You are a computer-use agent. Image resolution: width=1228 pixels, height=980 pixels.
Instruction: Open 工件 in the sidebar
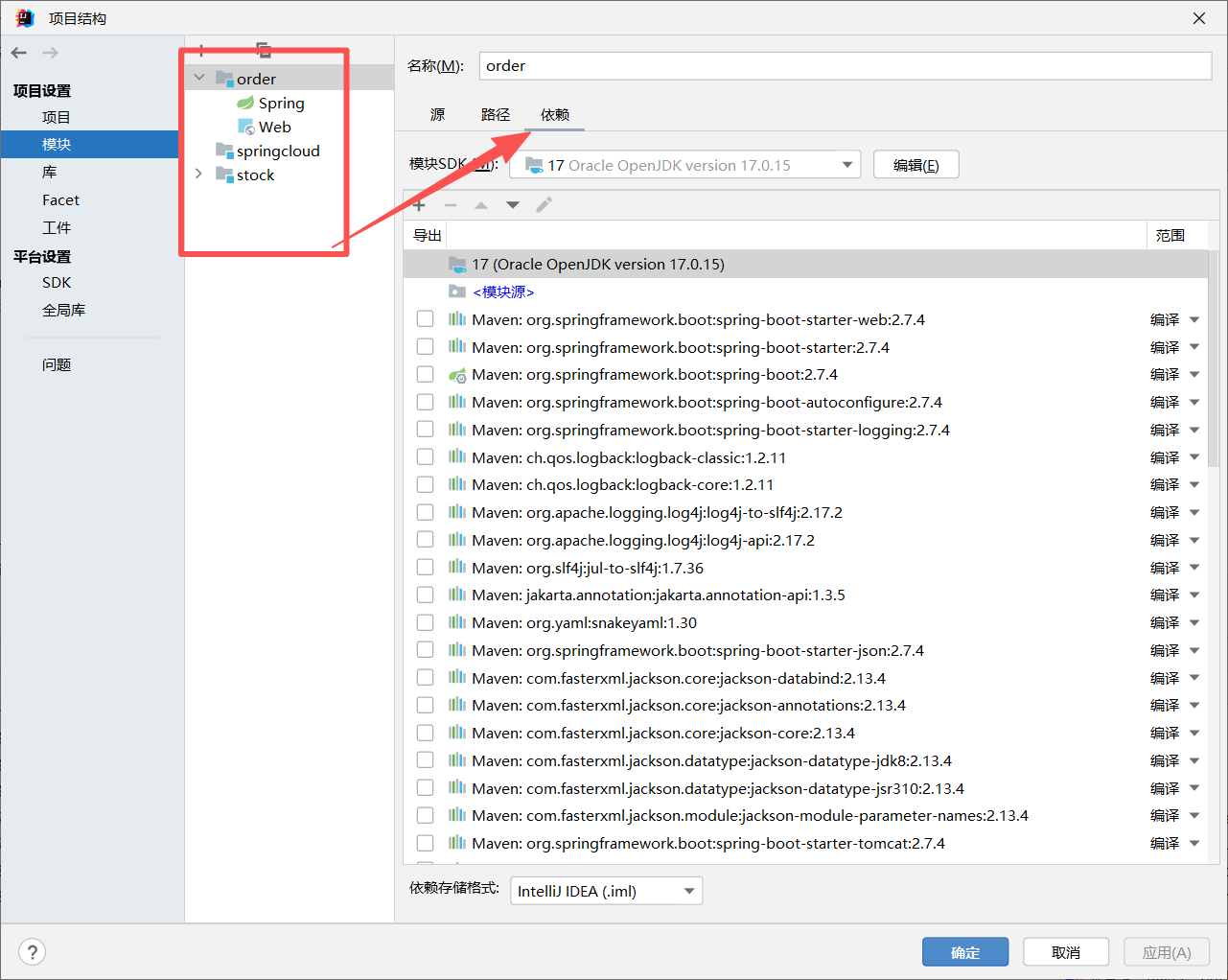pos(57,227)
